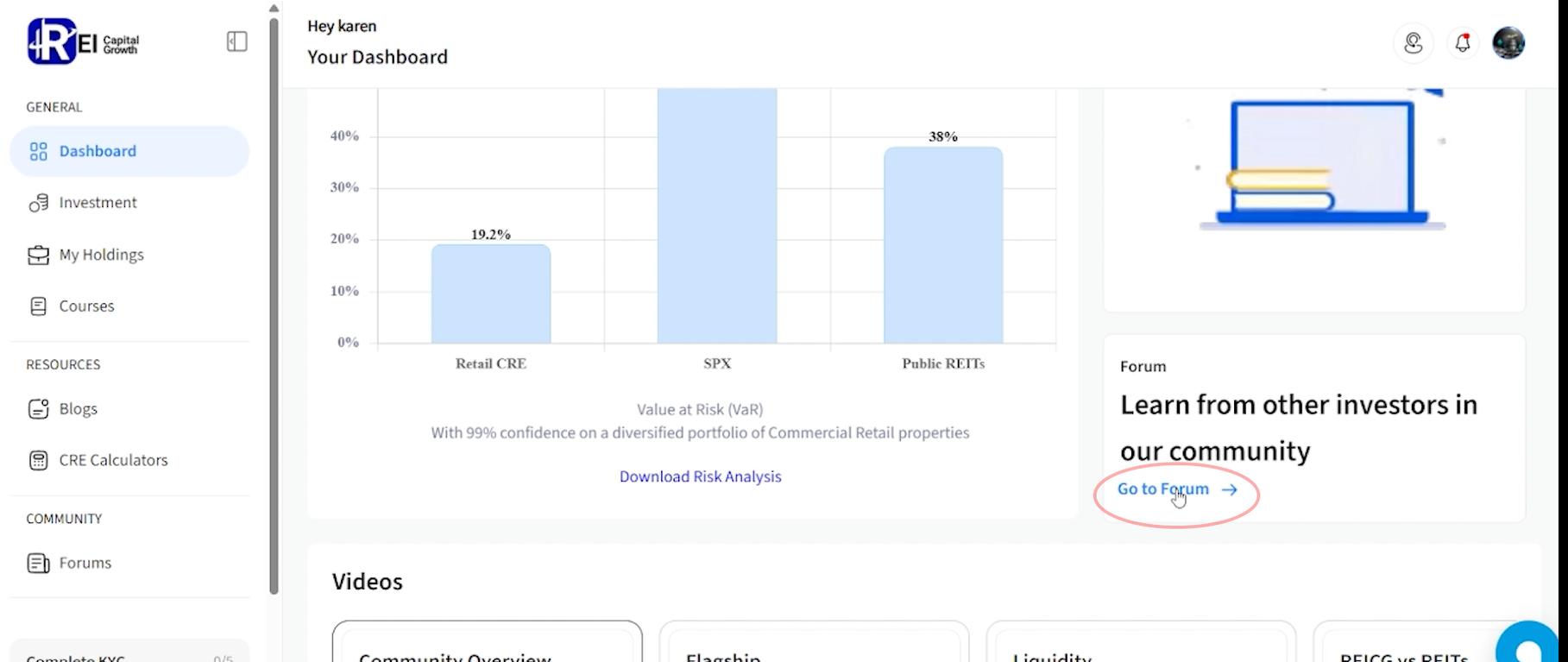1568x662 pixels.
Task: Click the sidebar vertical scrollbar
Action: tap(274, 302)
